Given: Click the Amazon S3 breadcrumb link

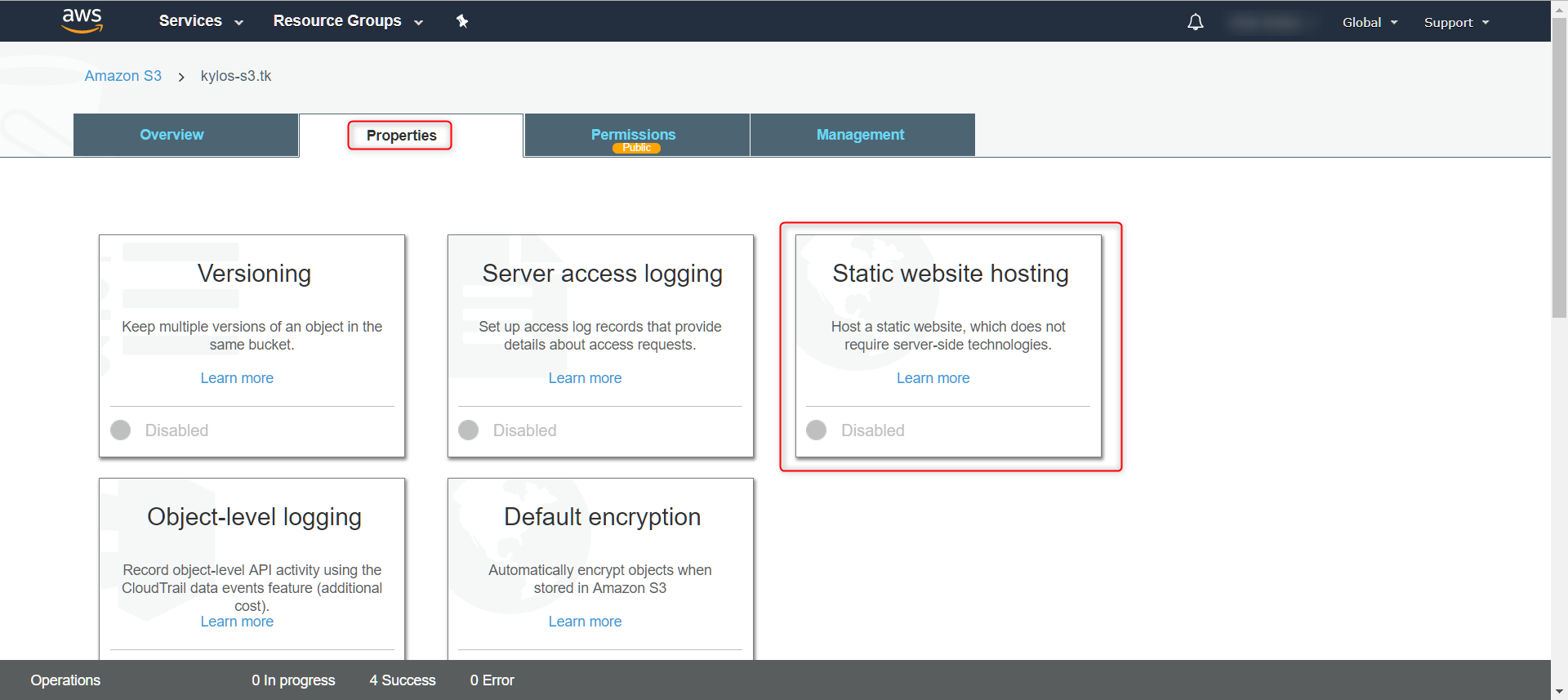Looking at the screenshot, I should tap(123, 76).
